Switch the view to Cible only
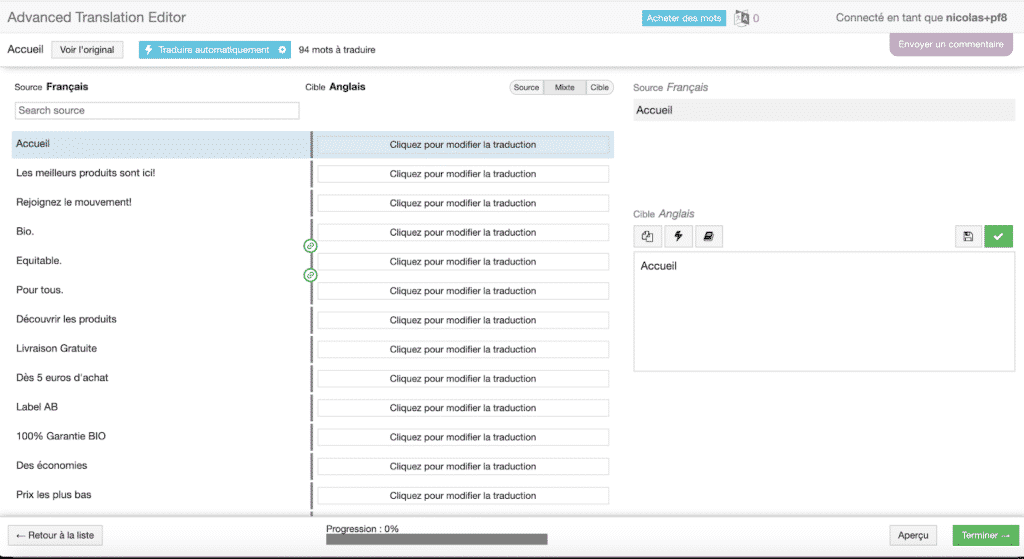 (x=599, y=88)
